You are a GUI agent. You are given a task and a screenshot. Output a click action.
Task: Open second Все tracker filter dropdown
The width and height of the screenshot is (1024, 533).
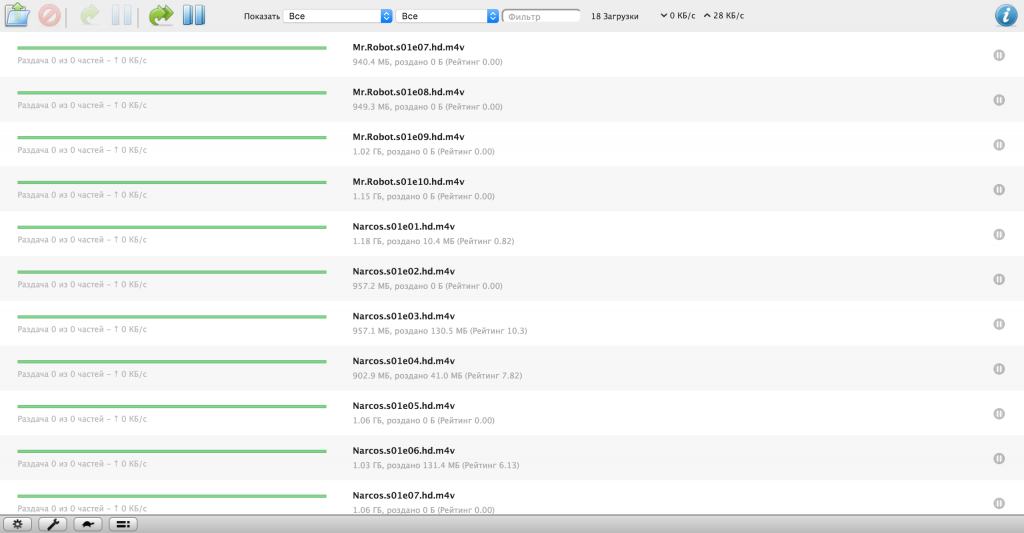[x=447, y=16]
